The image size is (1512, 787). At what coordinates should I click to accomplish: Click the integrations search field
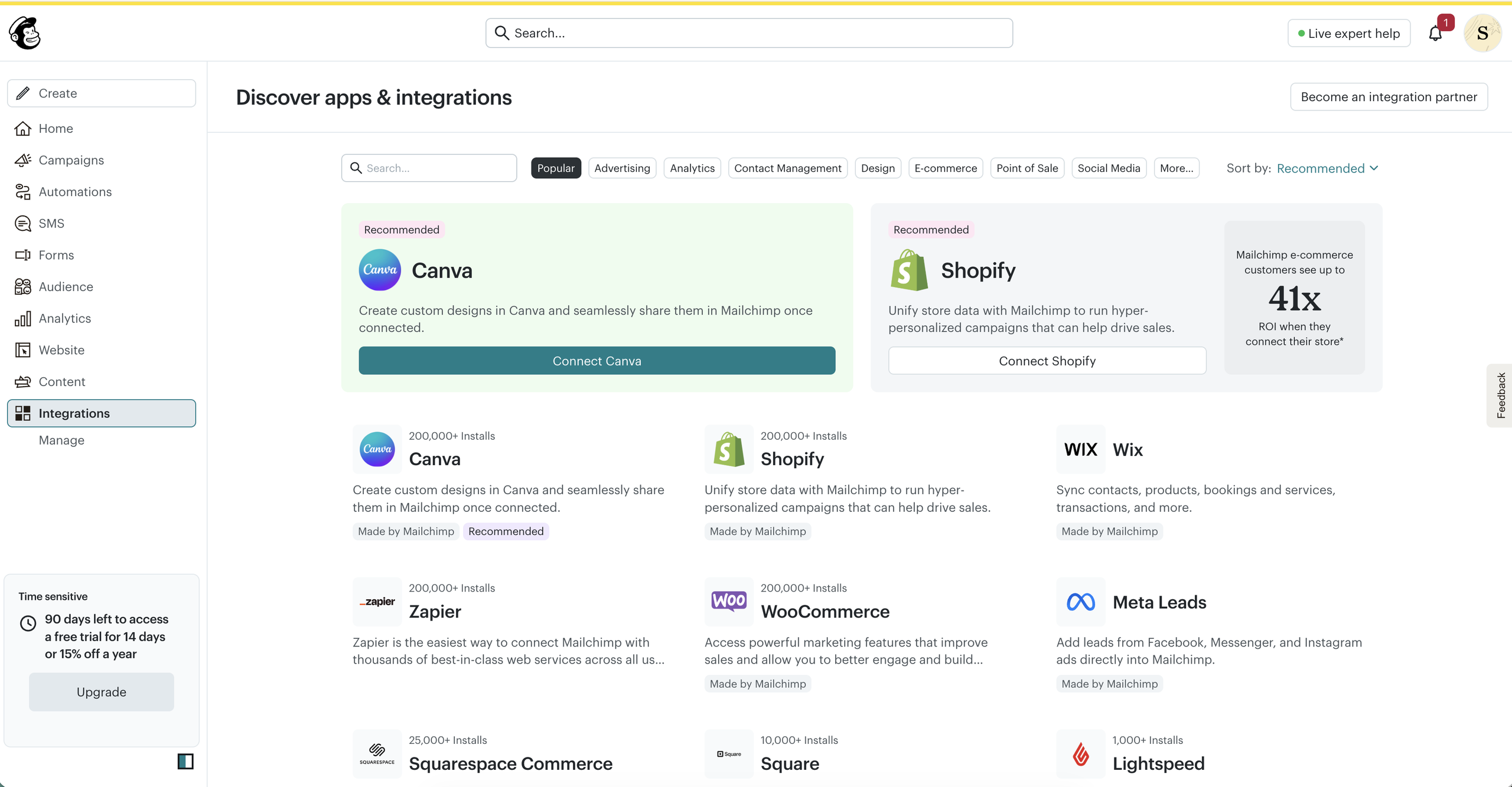click(429, 168)
